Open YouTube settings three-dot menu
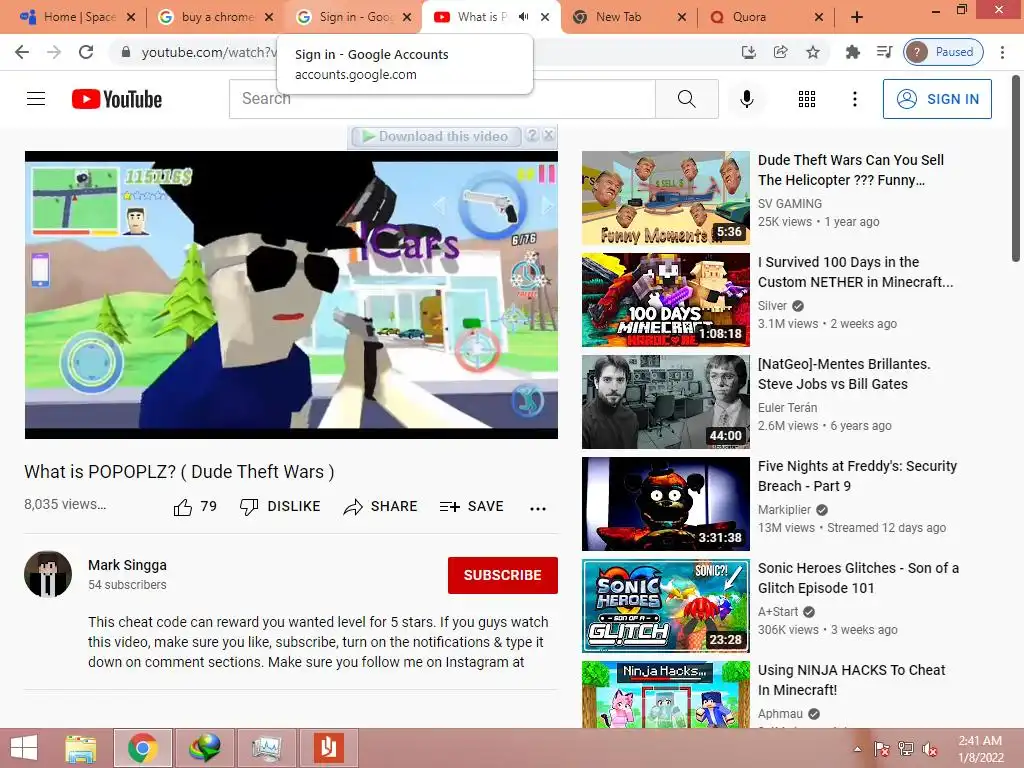This screenshot has width=1024, height=768. tap(854, 99)
